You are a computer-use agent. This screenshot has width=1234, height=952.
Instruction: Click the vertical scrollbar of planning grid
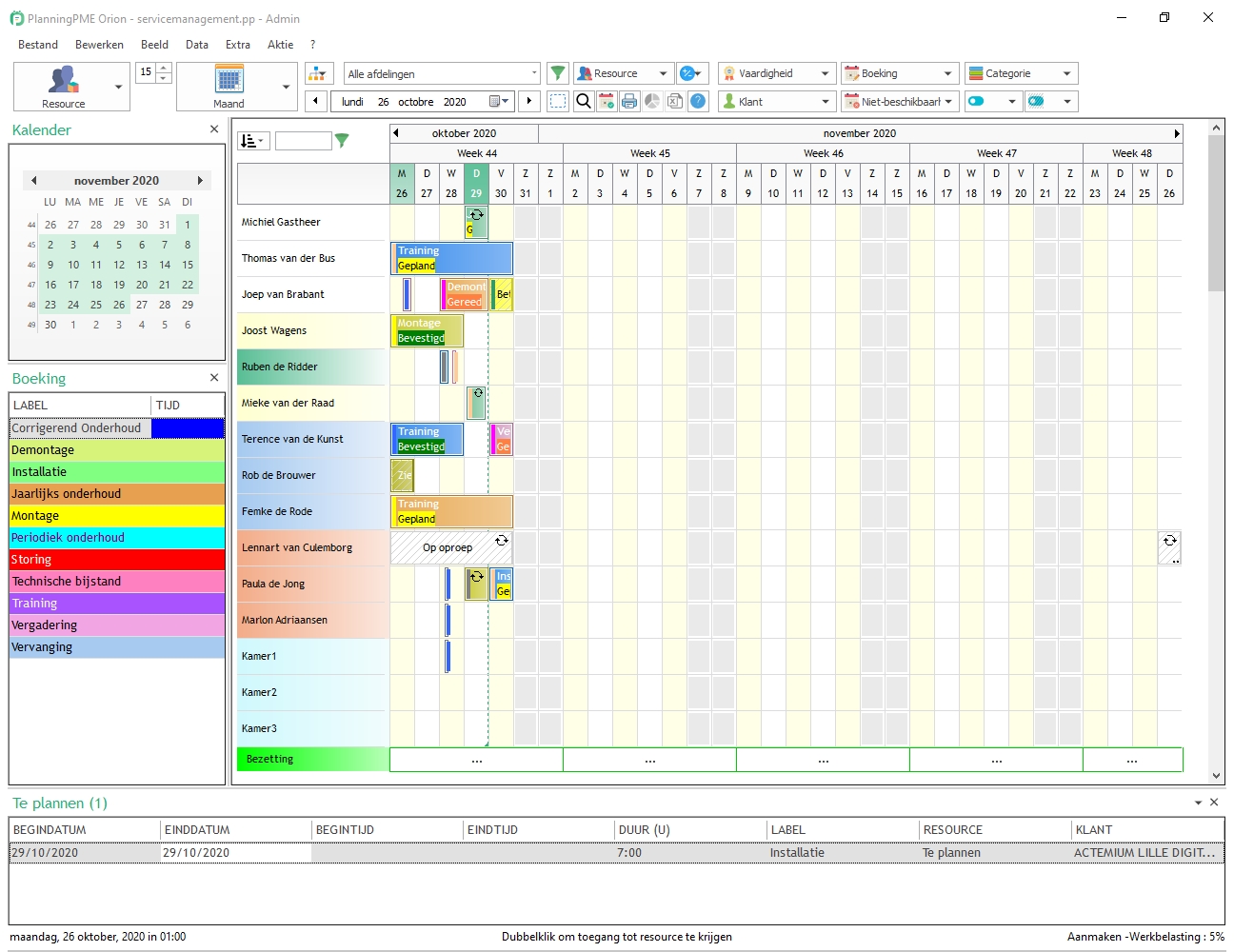tap(1216, 213)
